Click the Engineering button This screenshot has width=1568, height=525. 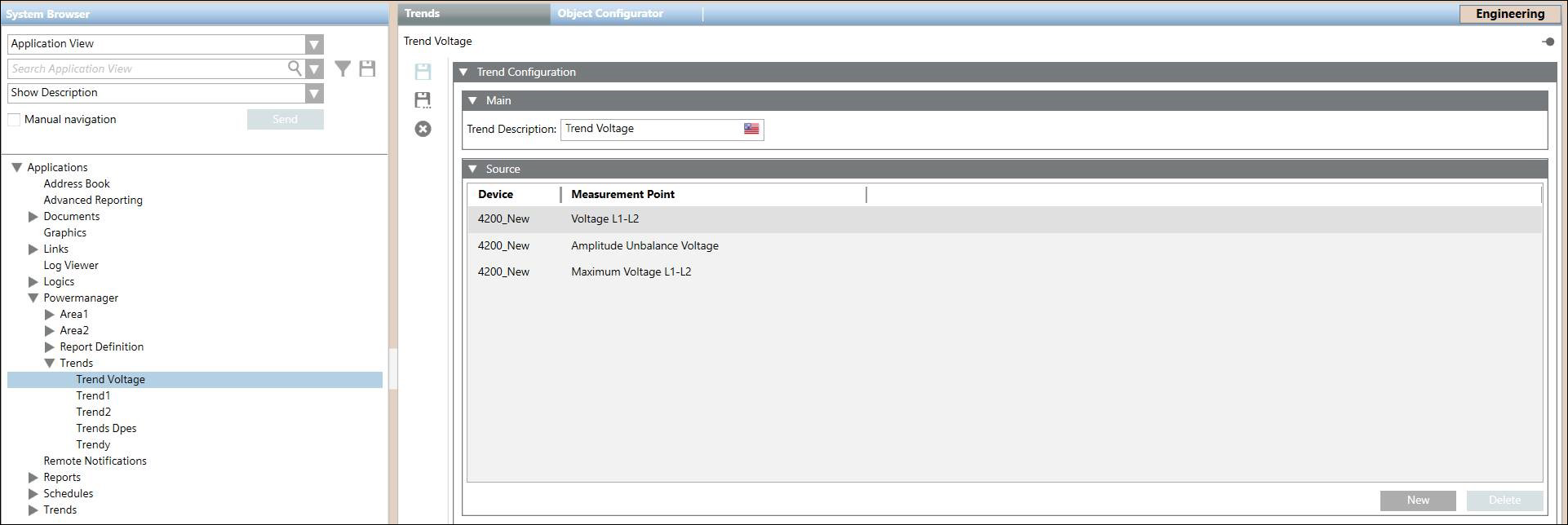[1509, 14]
